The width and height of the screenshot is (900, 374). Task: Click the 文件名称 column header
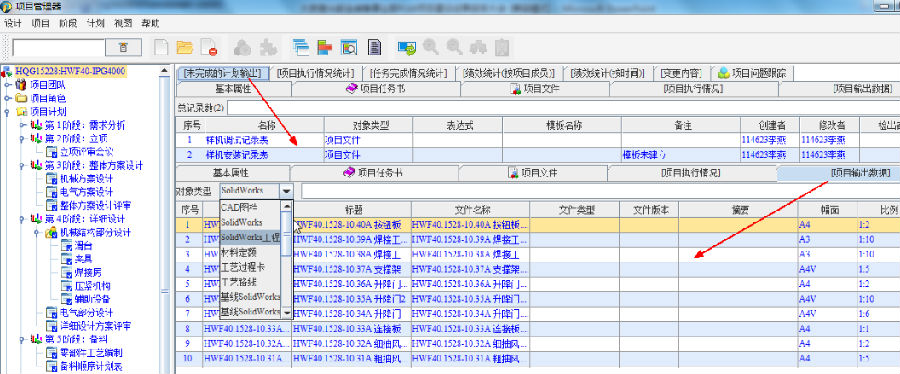tap(471, 209)
